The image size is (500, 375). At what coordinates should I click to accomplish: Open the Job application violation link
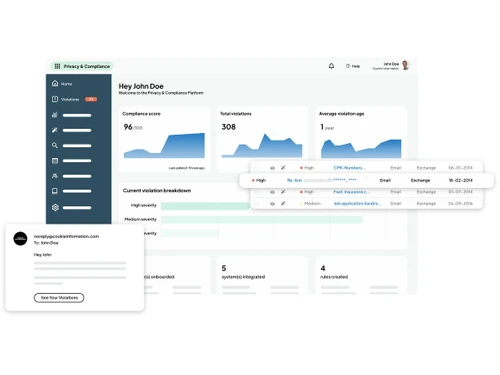(x=357, y=203)
